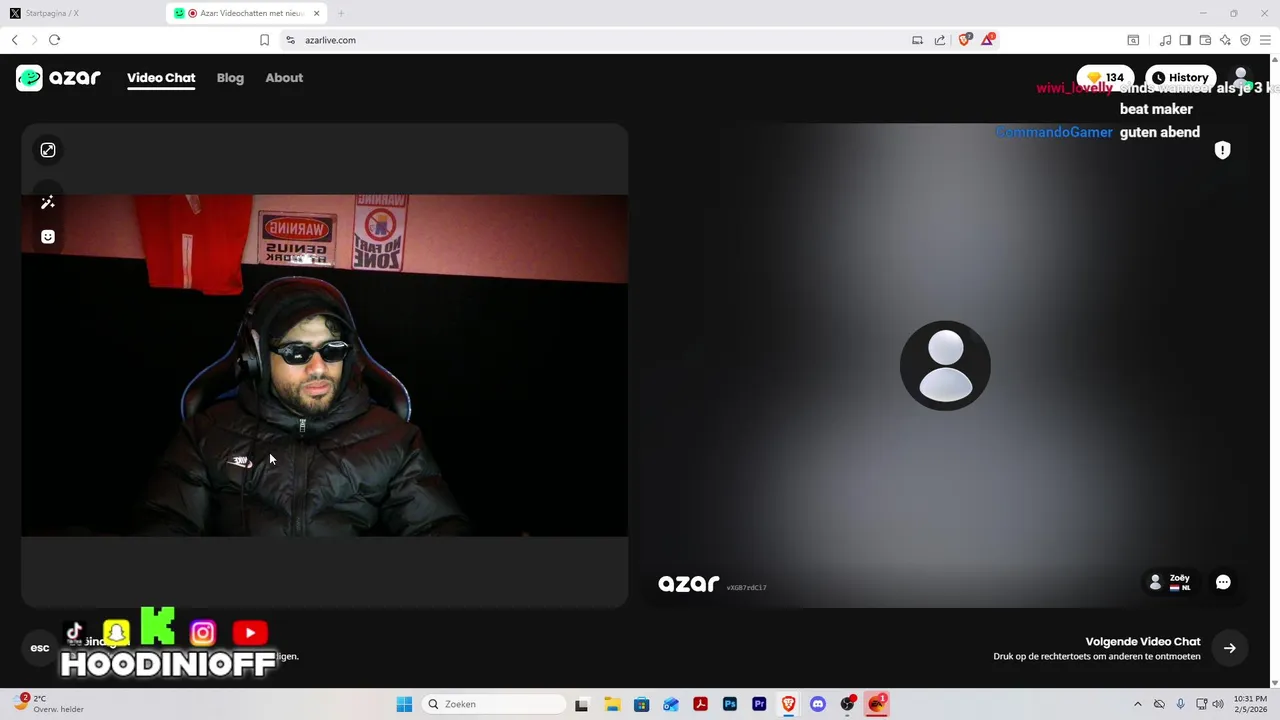Open Discord from taskbar
The image size is (1280, 720).
tap(818, 704)
